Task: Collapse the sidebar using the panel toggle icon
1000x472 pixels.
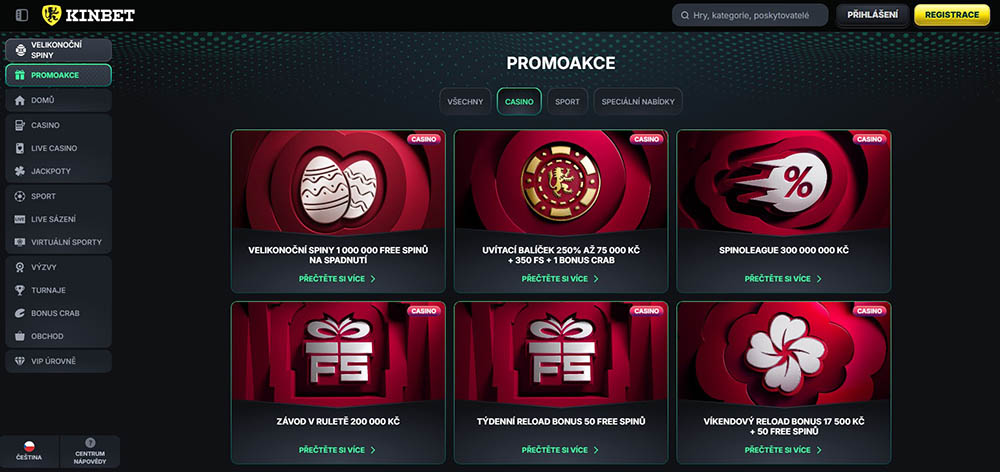Action: 22,15
